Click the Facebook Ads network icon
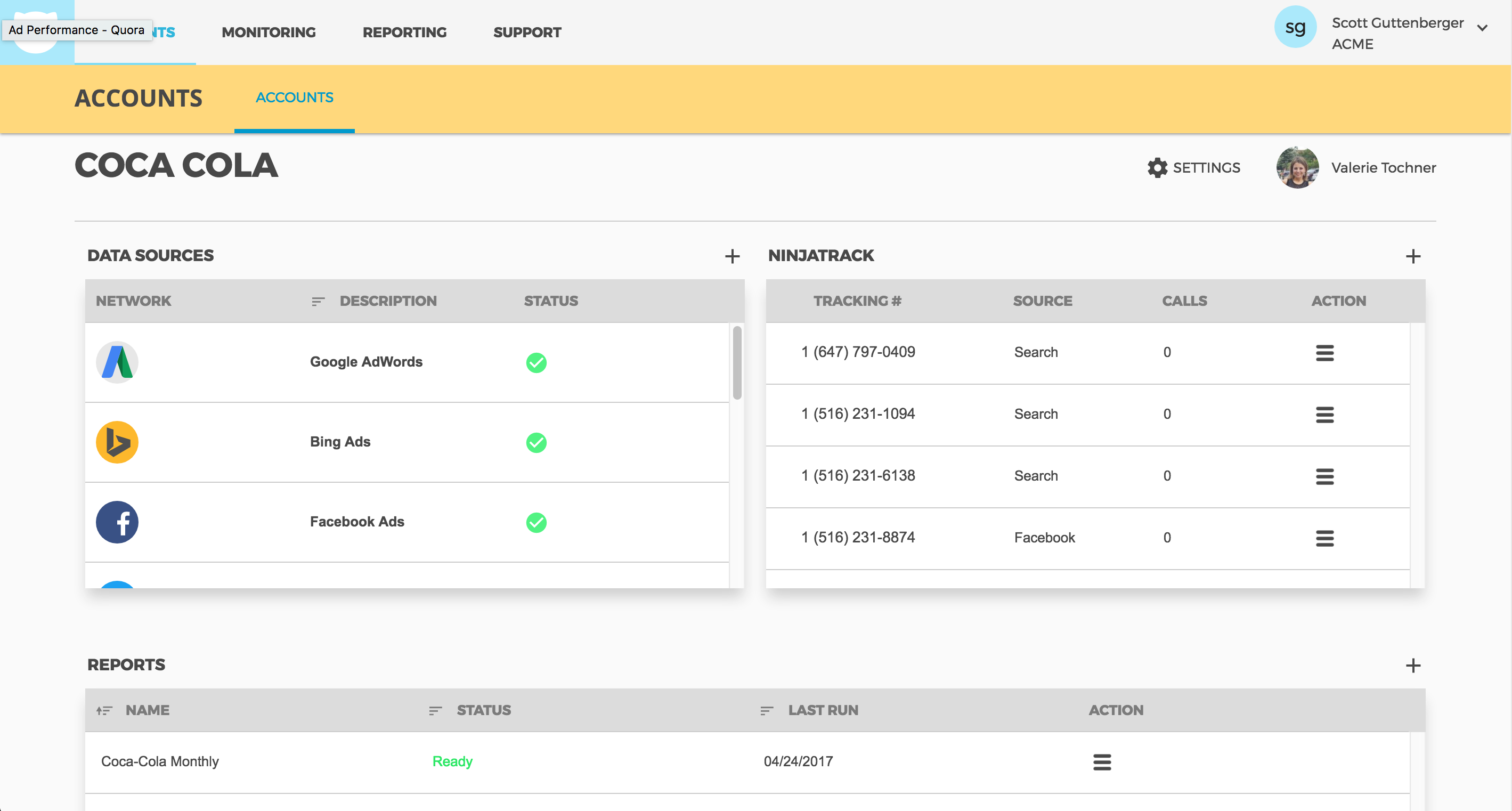 pos(117,522)
